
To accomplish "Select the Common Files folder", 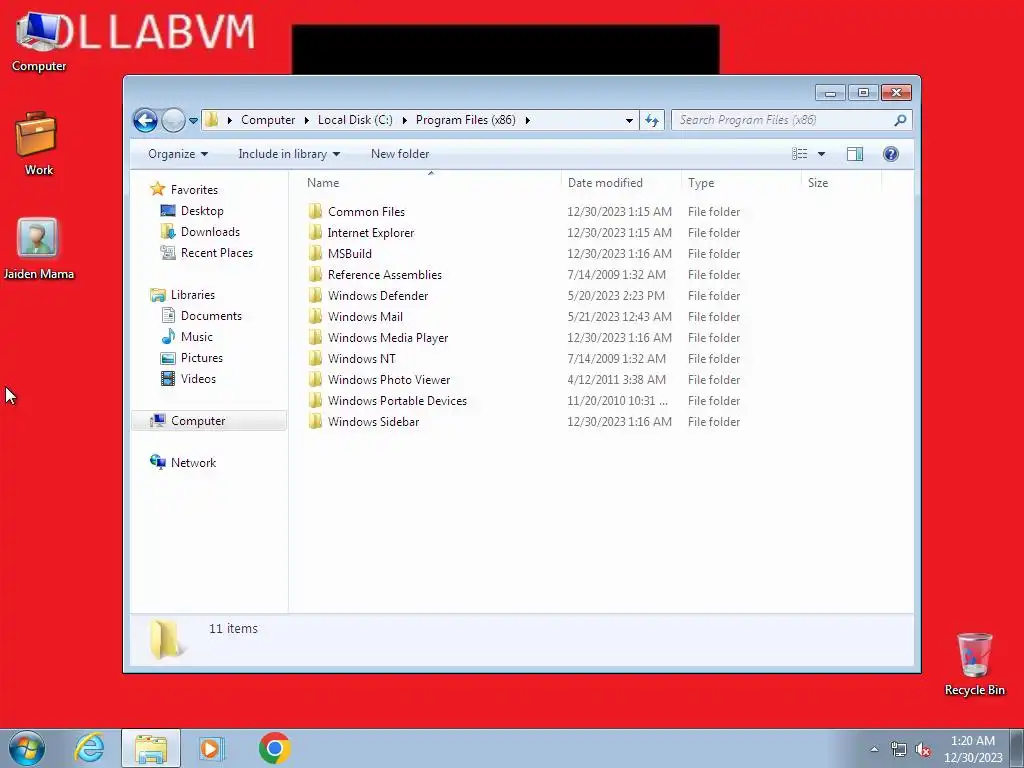I will point(366,212).
